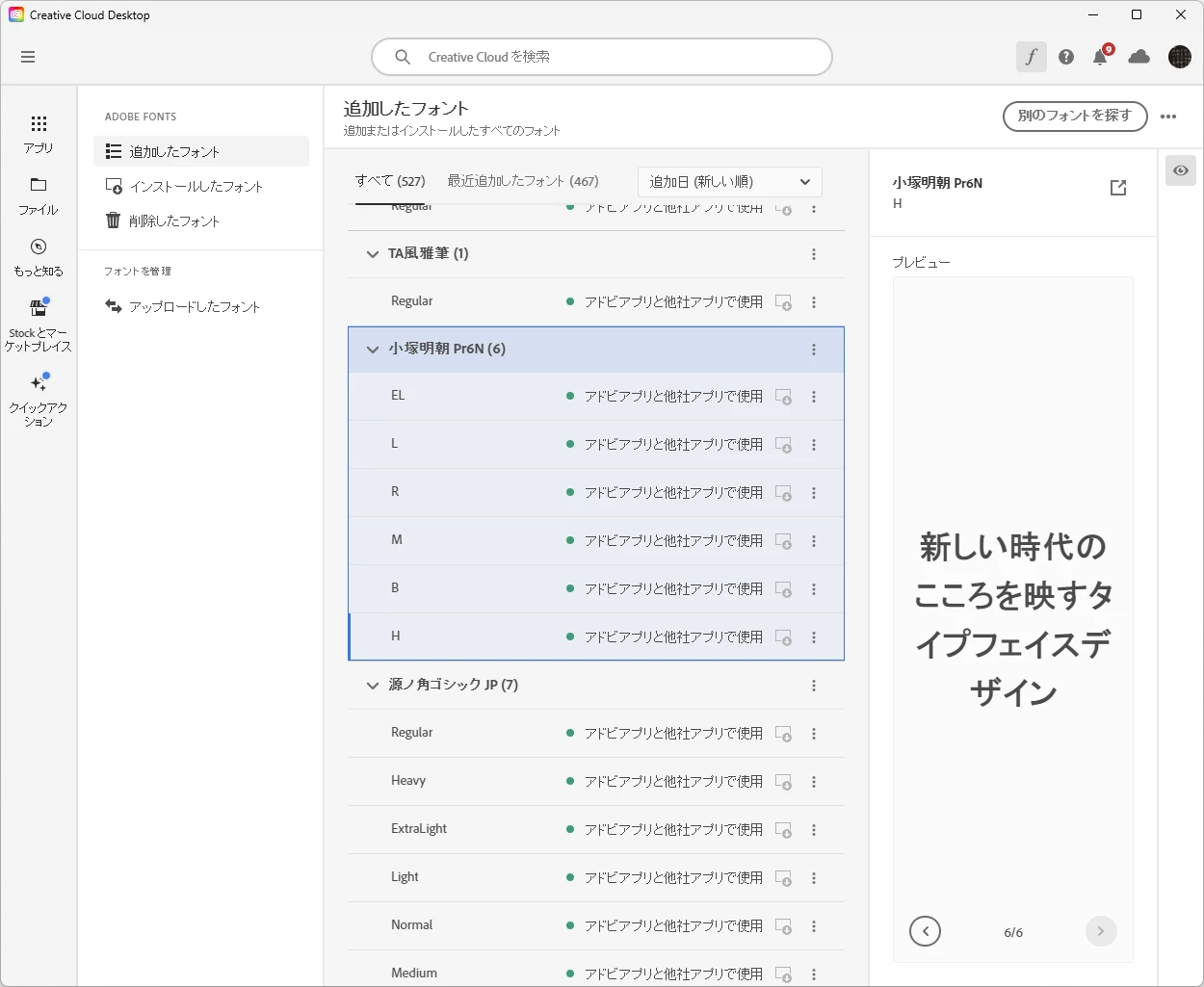Open もっと知る in the sidebar
The height and width of the screenshot is (987, 1204).
point(39,258)
